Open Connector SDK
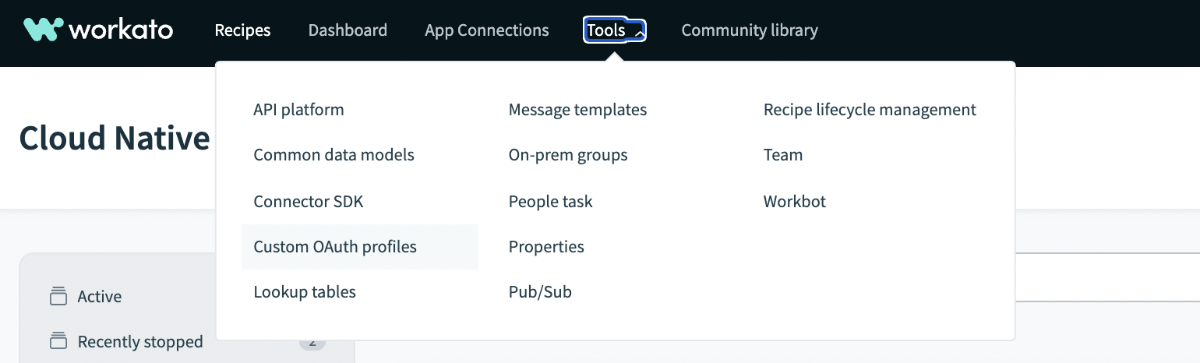The image size is (1200, 363). 309,201
